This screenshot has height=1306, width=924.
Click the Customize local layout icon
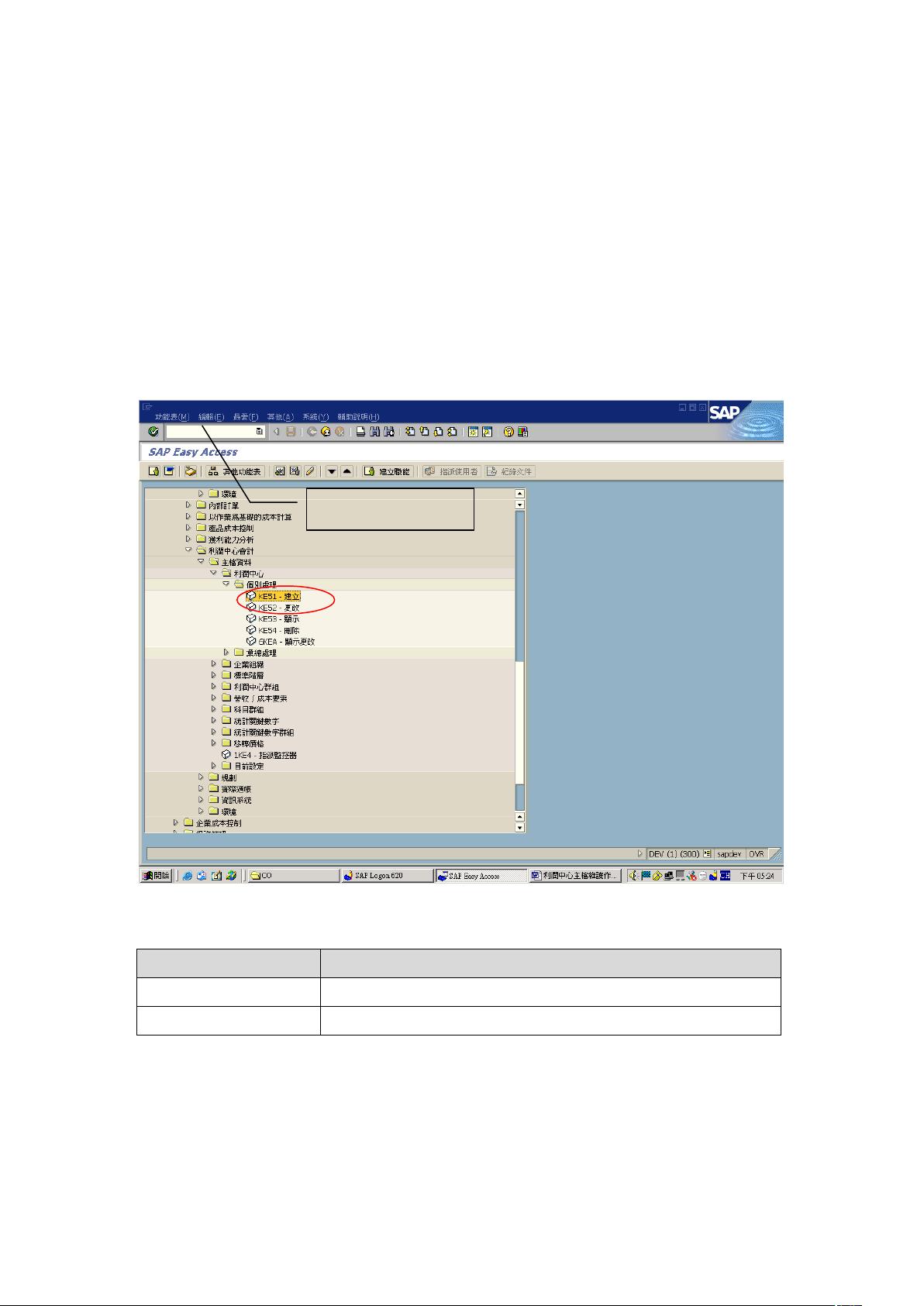pyautogui.click(x=523, y=432)
